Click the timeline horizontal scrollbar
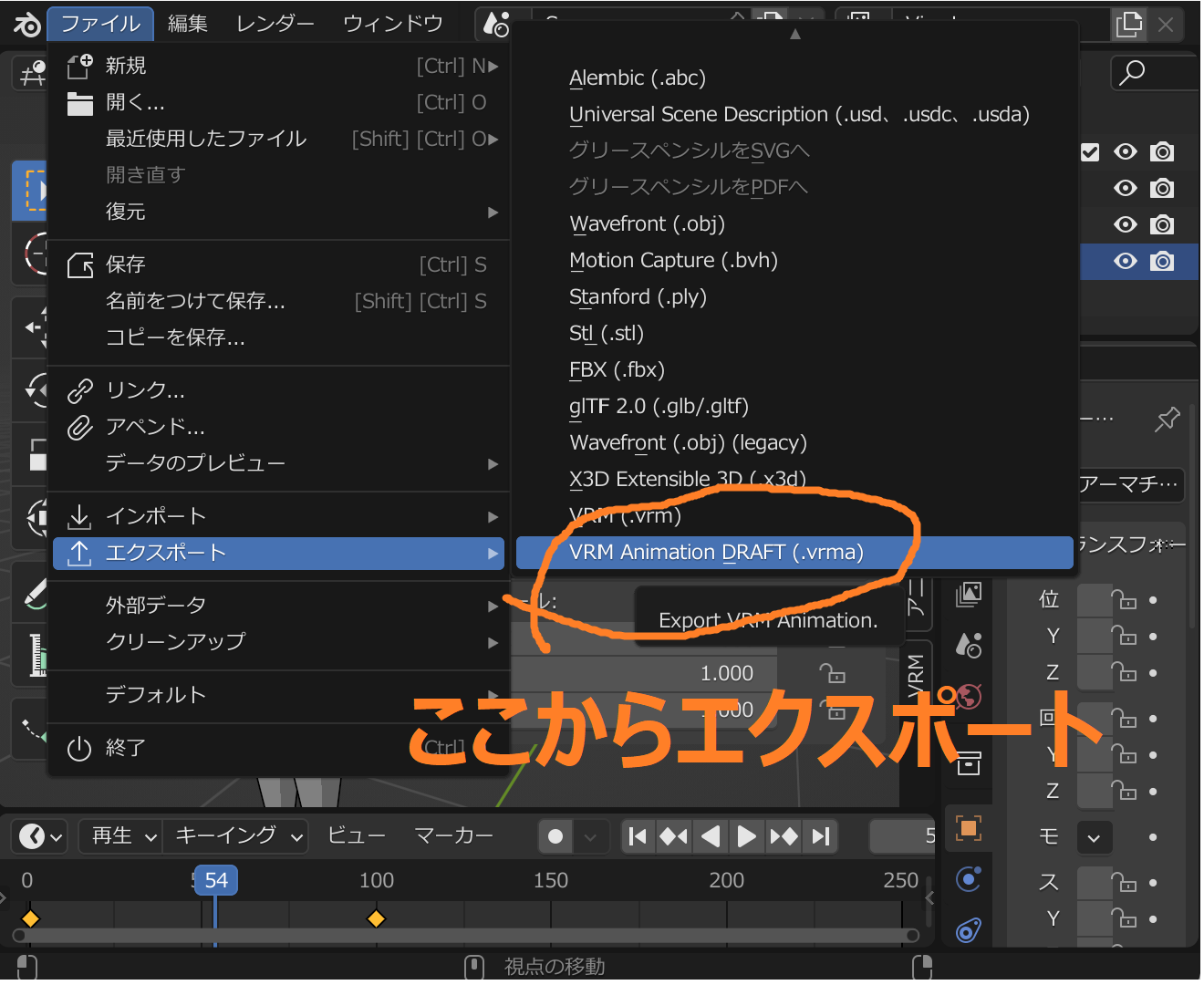The image size is (1204, 985). tap(465, 936)
